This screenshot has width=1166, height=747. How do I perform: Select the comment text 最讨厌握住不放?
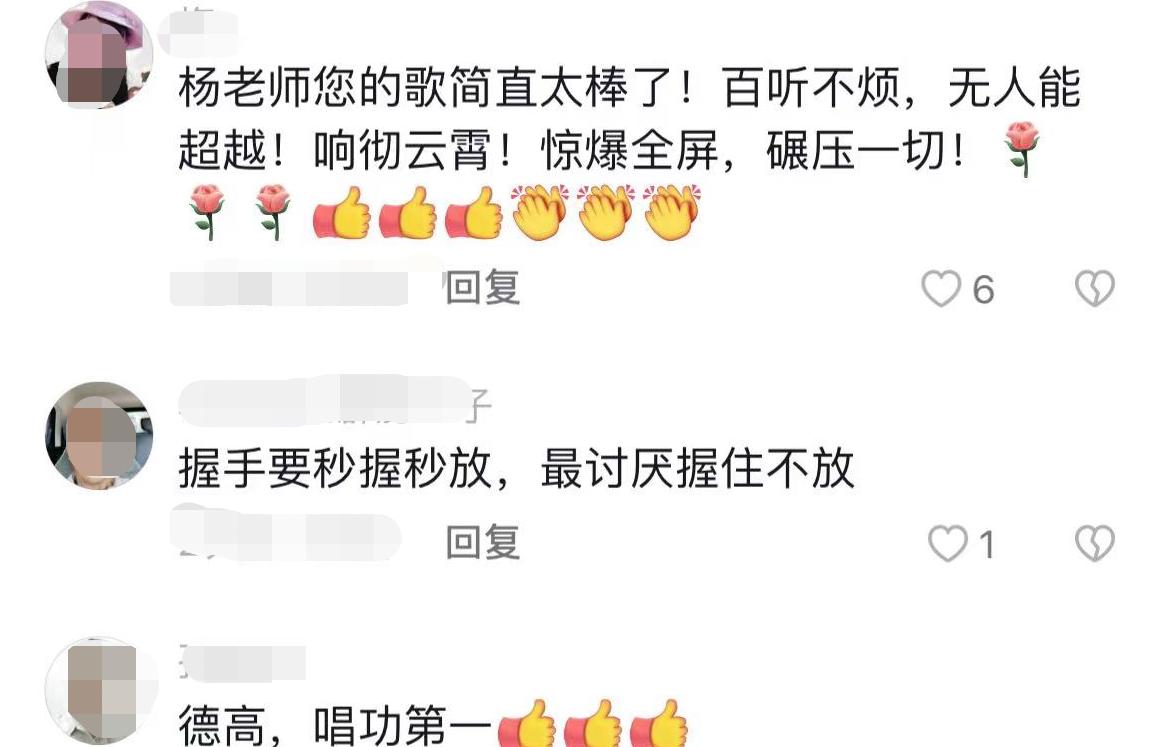click(697, 468)
